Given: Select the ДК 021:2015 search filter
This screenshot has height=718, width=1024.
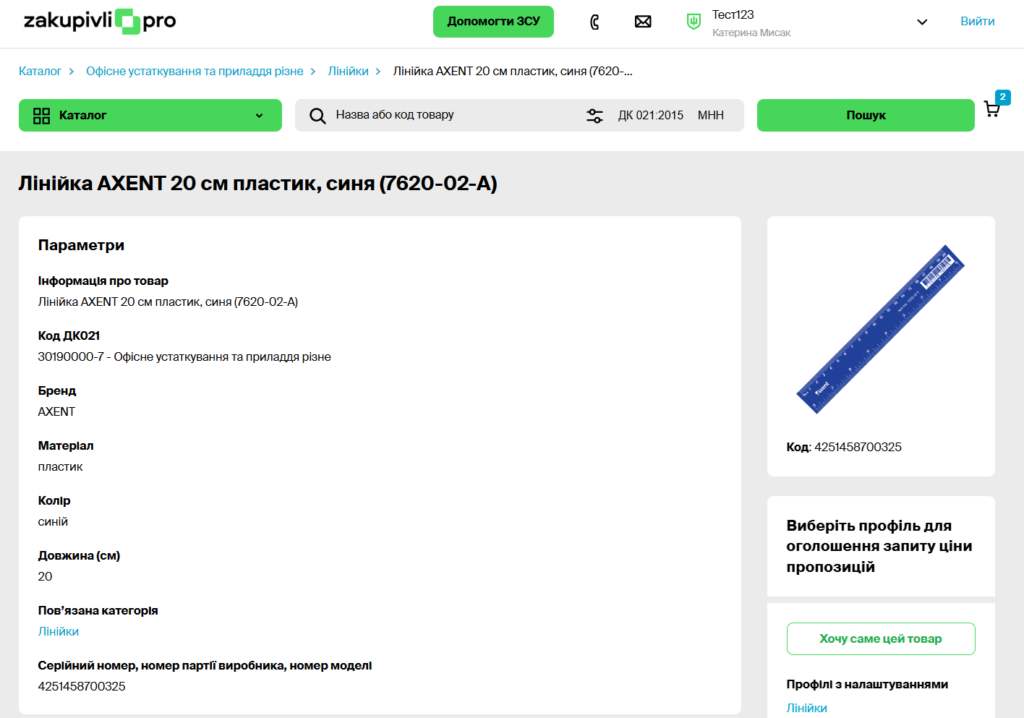Looking at the screenshot, I should point(650,115).
